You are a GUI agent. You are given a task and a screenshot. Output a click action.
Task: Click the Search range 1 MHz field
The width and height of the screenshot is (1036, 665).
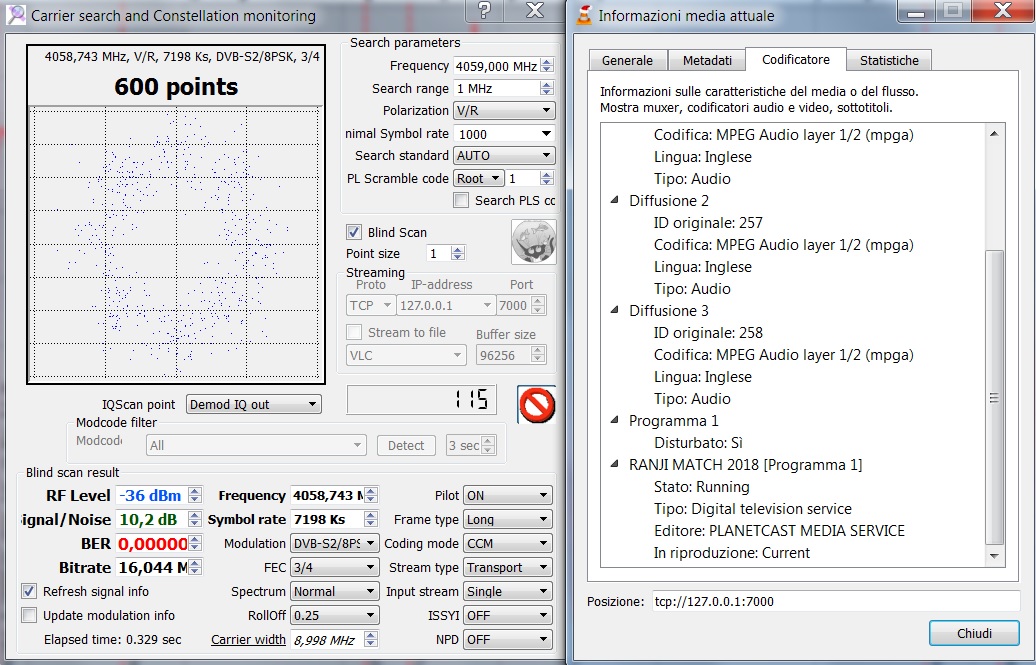[496, 89]
